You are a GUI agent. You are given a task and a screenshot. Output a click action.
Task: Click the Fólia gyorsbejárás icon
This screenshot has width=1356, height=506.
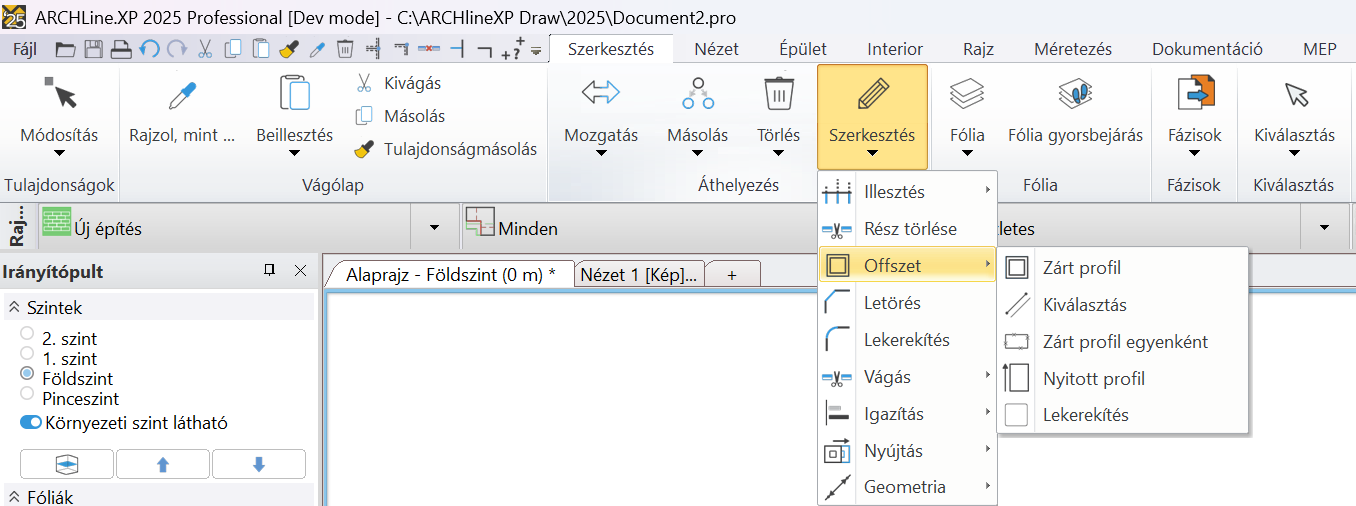click(x=1075, y=93)
